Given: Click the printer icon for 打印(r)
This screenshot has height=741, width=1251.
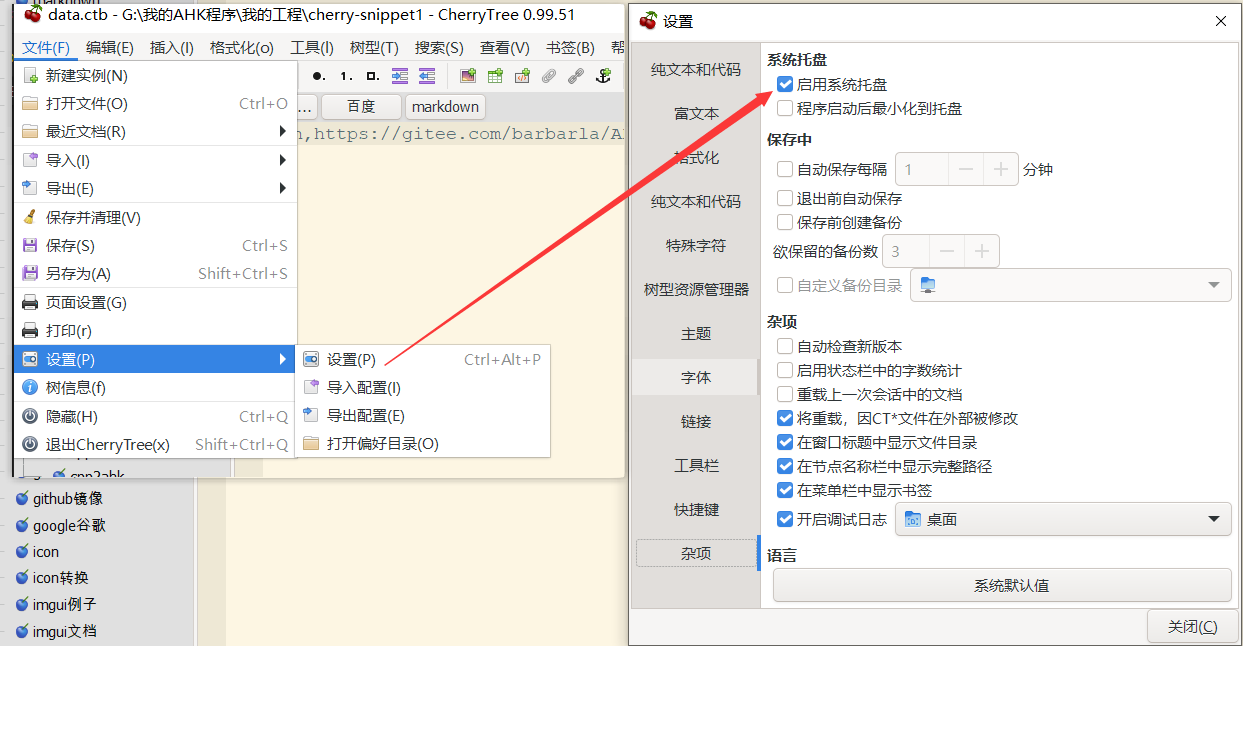Looking at the screenshot, I should 30,330.
